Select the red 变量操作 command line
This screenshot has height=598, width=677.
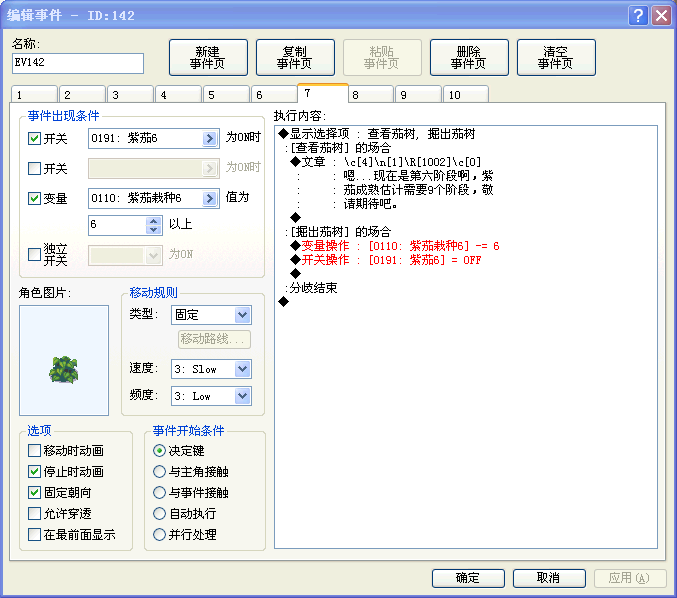[x=395, y=246]
